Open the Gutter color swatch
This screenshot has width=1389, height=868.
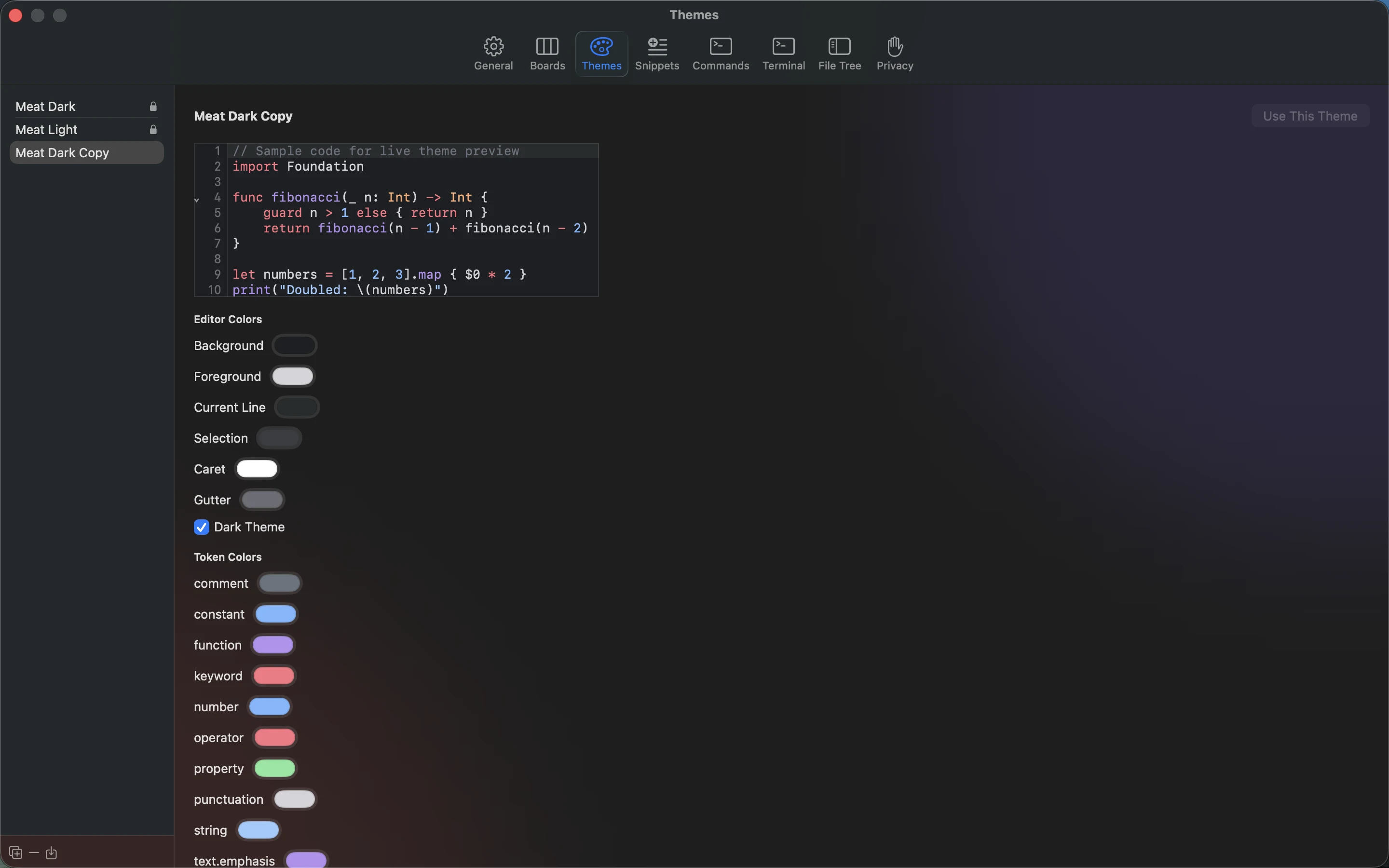click(262, 500)
